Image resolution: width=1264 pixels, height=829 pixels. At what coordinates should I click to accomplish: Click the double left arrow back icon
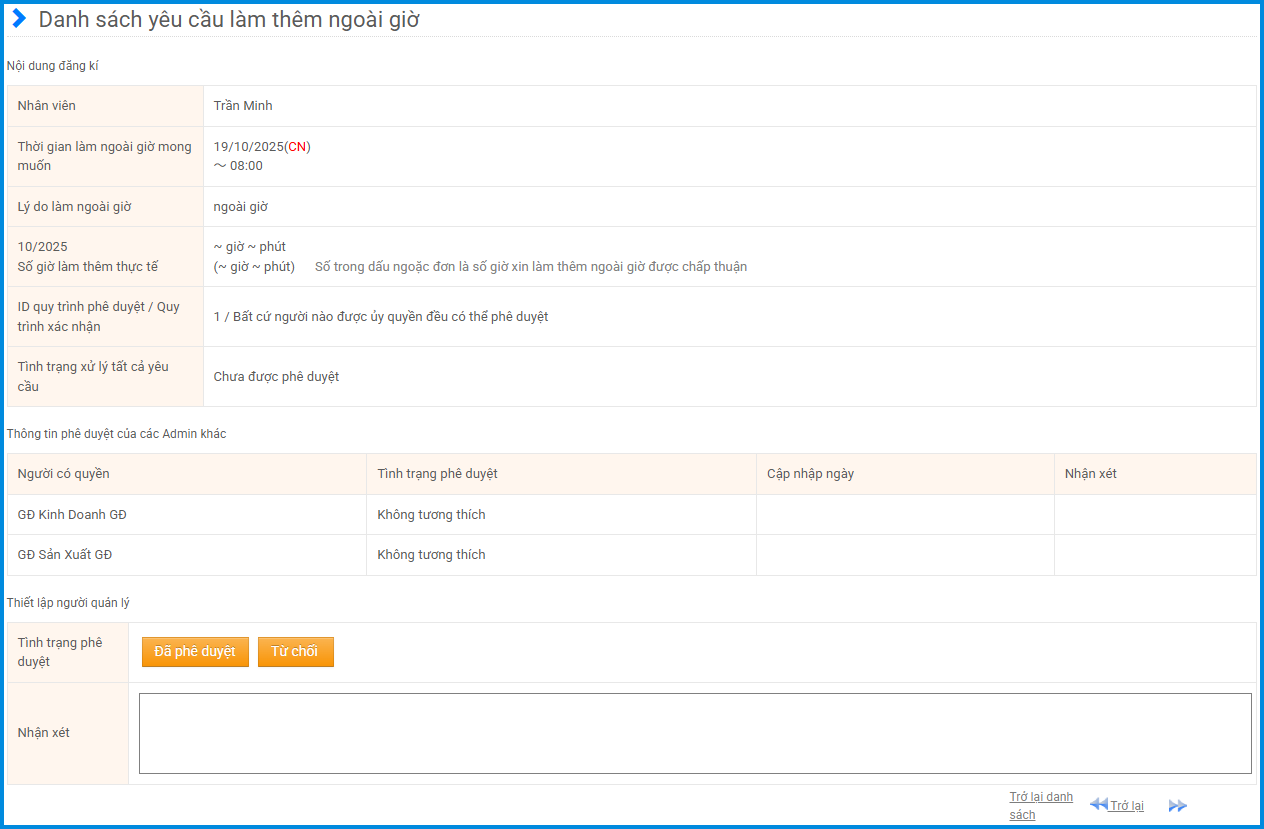point(1098,805)
